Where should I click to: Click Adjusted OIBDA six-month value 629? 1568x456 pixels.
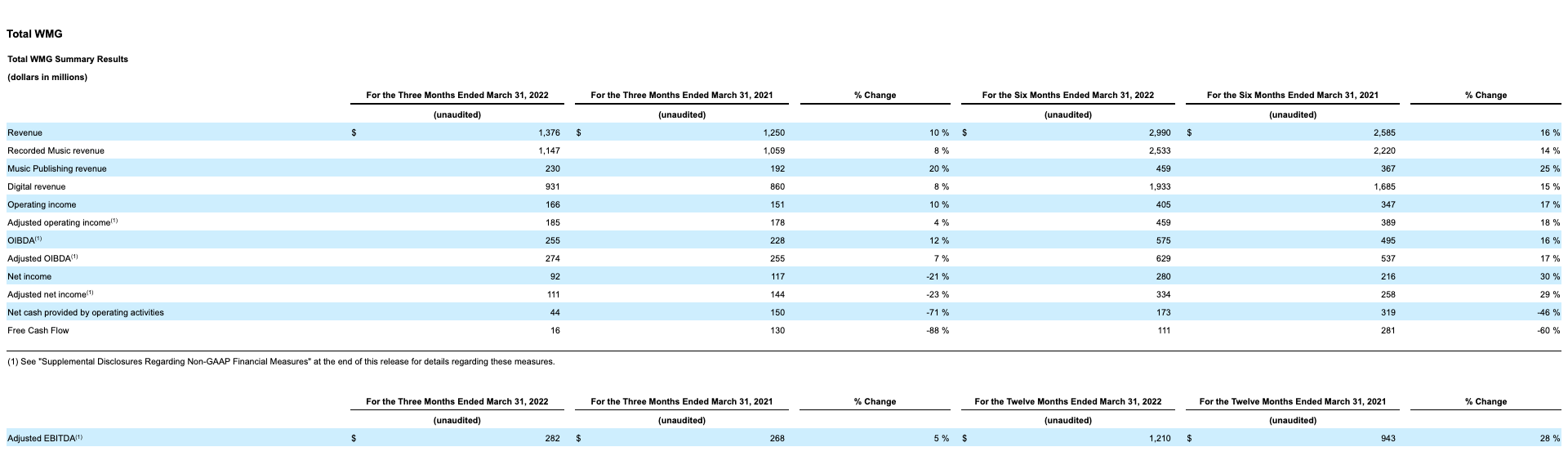point(1163,258)
